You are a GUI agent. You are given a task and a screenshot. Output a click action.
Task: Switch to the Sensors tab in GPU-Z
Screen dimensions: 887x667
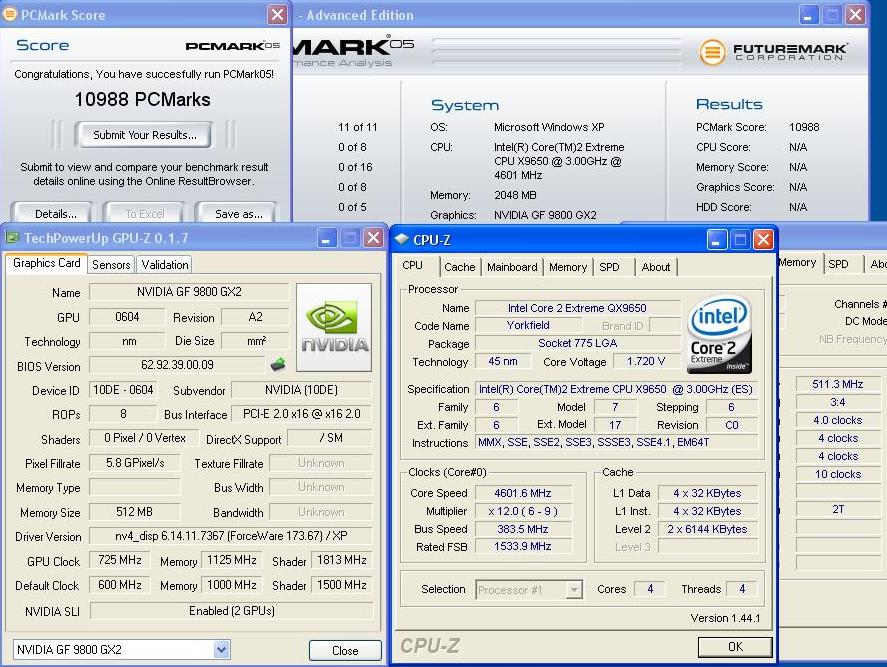111,265
